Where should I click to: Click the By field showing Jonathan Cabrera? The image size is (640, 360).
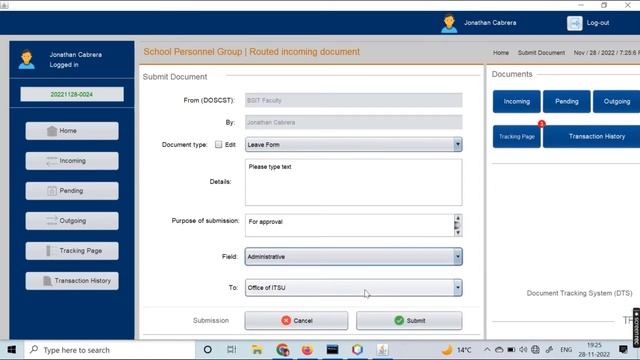pyautogui.click(x=353, y=122)
